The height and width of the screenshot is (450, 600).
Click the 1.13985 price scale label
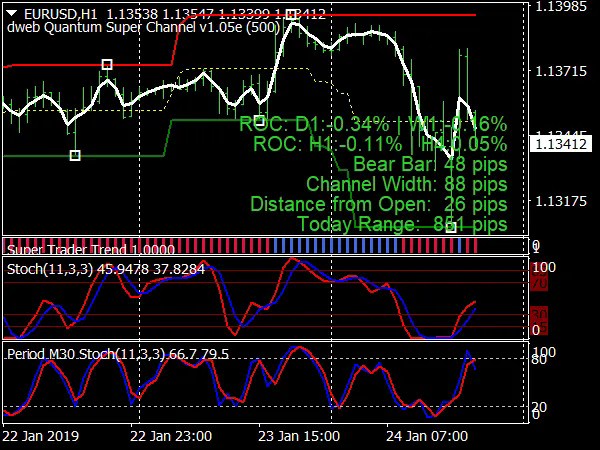(x=564, y=7)
